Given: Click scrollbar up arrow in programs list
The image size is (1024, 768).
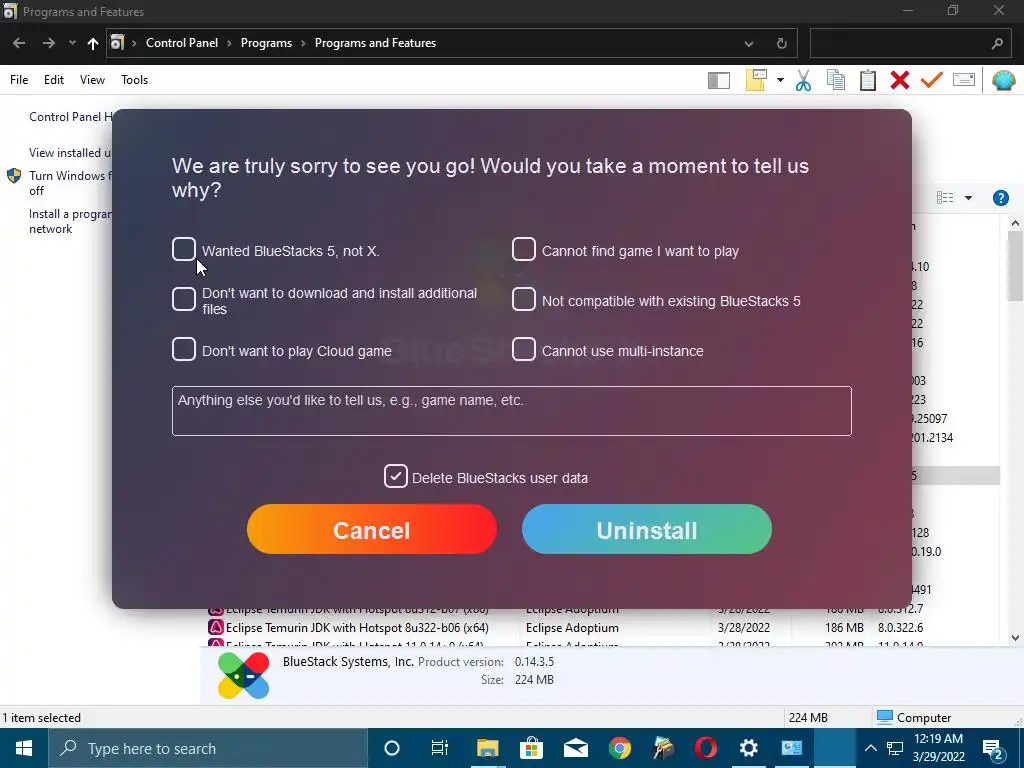Looking at the screenshot, I should (x=1015, y=223).
